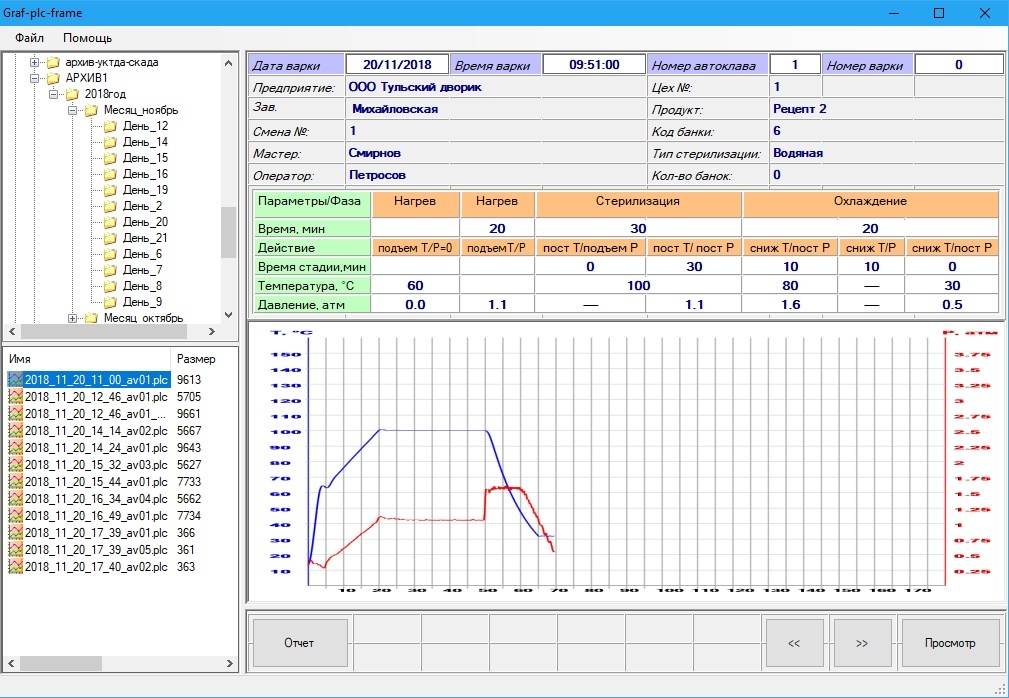The height and width of the screenshot is (698, 1009).
Task: Click the Отчет button
Action: point(299,643)
